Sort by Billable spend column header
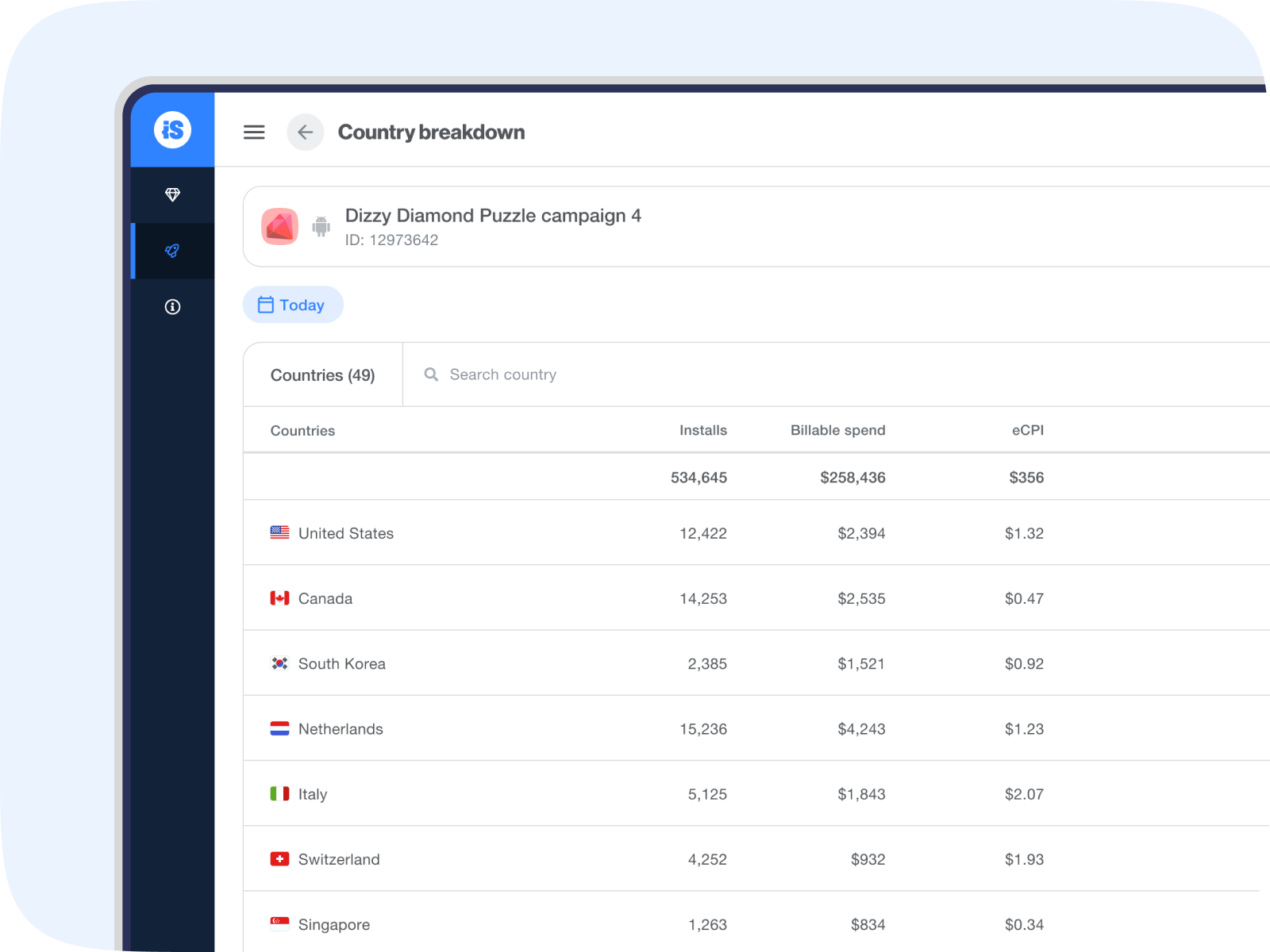 tap(838, 430)
